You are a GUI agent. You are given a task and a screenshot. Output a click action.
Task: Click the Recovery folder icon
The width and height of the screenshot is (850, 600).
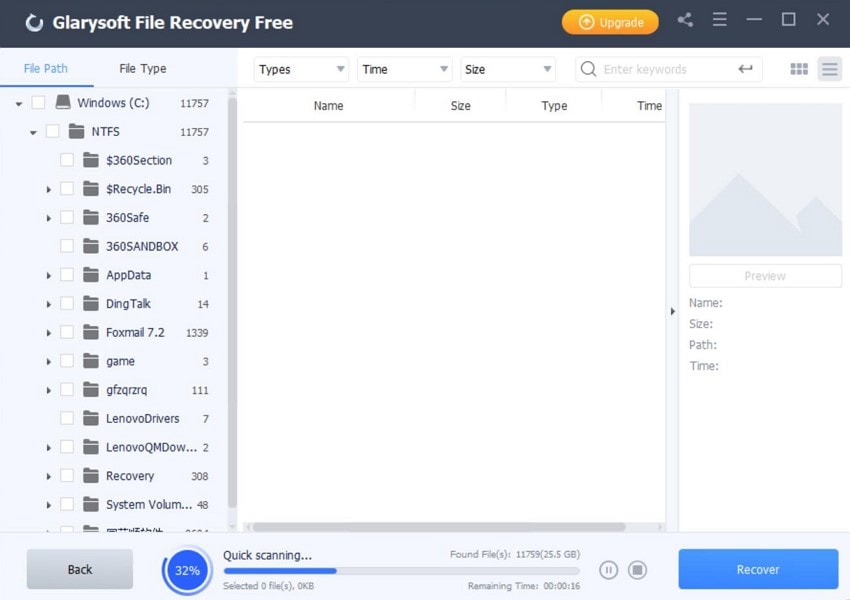91,476
